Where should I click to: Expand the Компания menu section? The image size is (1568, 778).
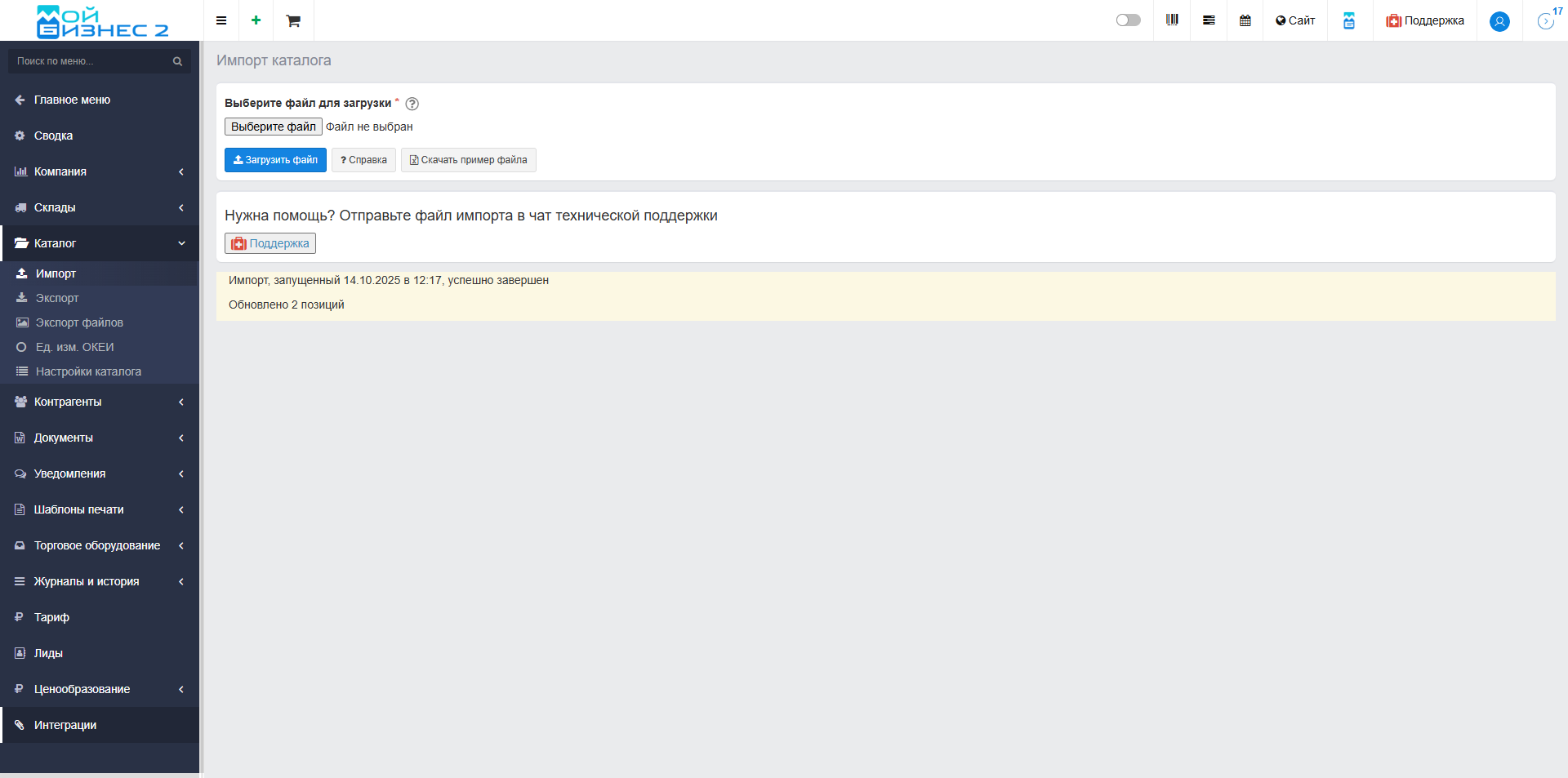[99, 171]
